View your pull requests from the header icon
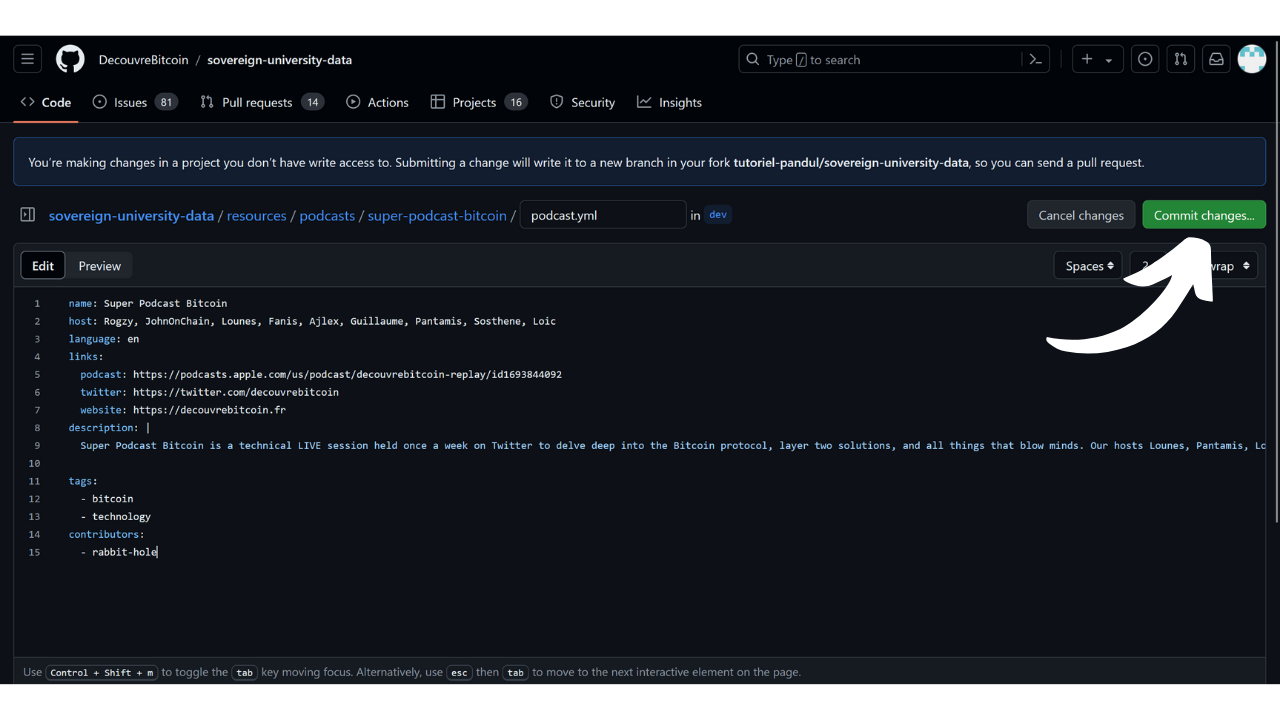1280x720 pixels. coord(1180,60)
